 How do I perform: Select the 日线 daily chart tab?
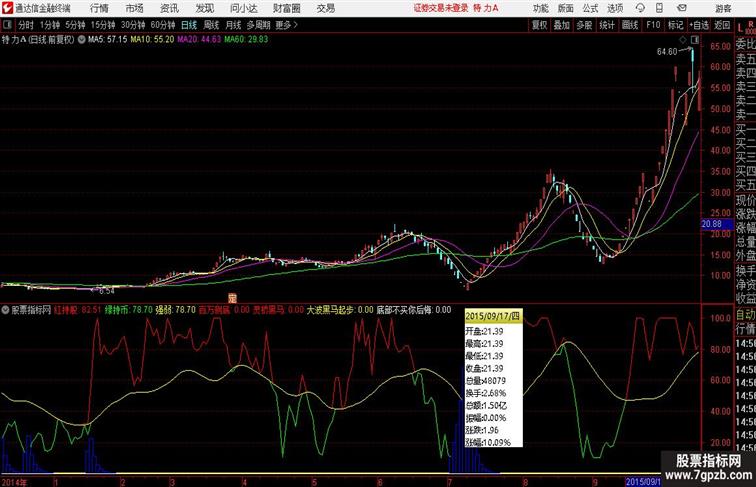pos(189,25)
